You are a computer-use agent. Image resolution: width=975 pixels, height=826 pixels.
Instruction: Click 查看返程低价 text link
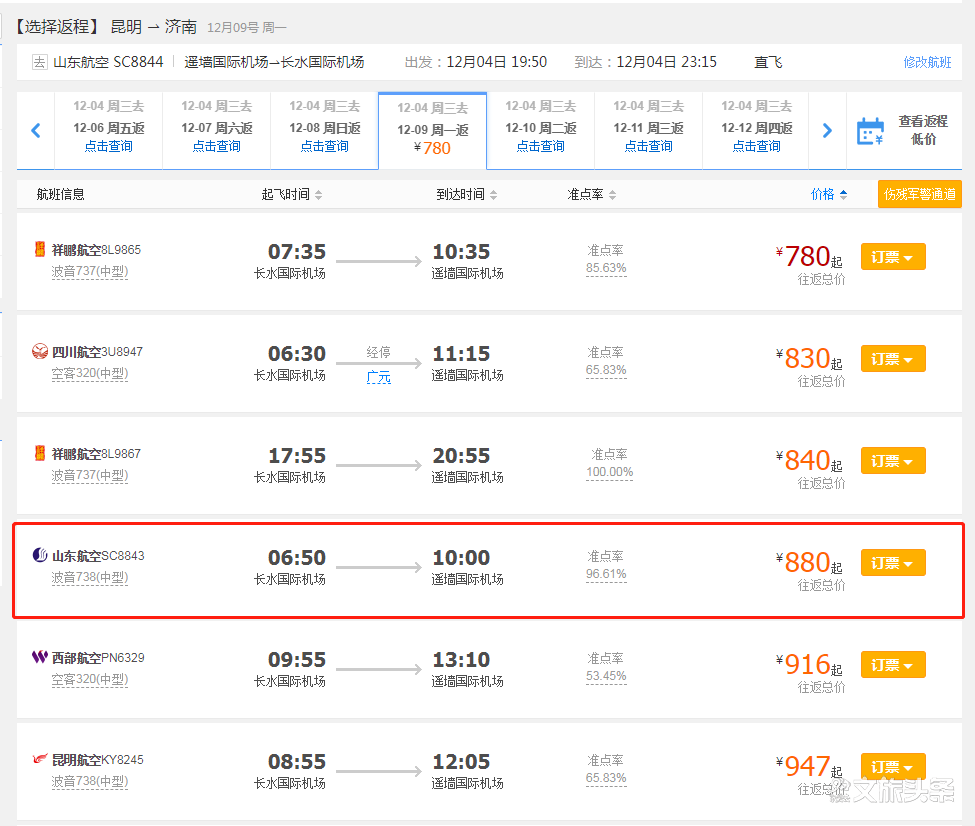(x=923, y=130)
